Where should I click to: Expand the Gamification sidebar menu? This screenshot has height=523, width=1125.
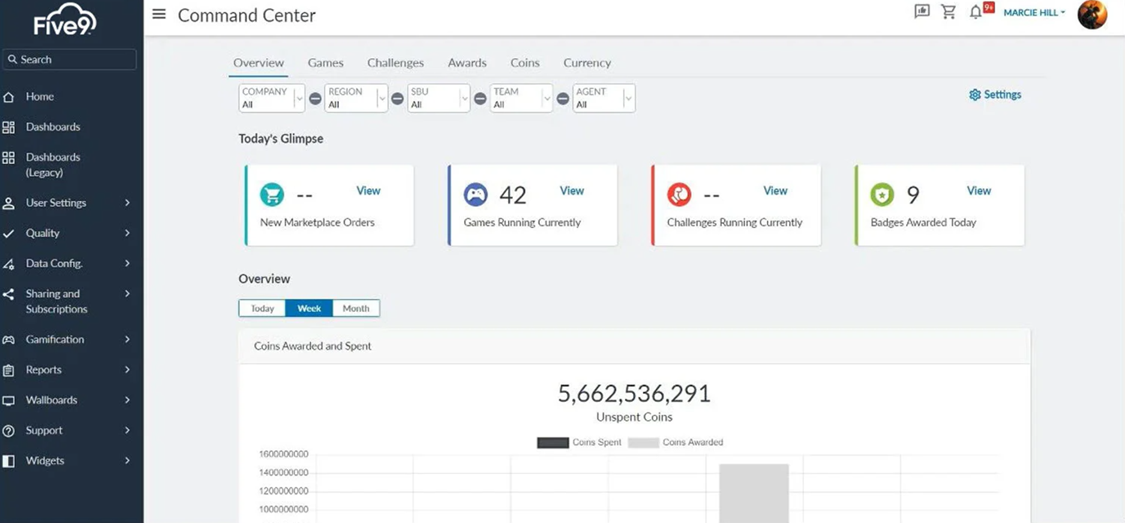[x=68, y=339]
